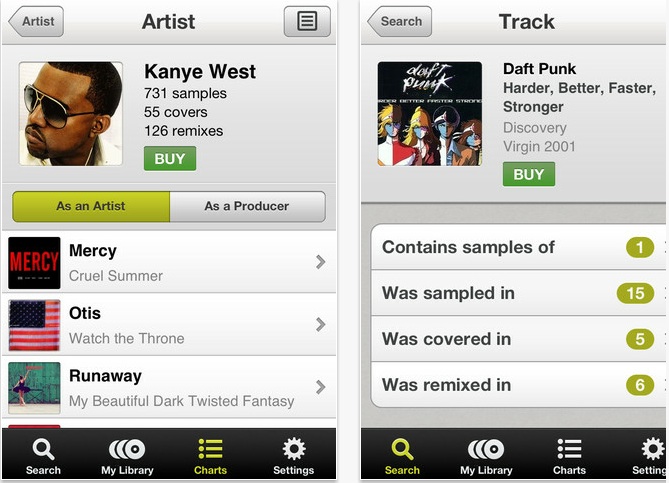Tap the BUY button for Daft Punk track
The height and width of the screenshot is (483, 669).
[529, 174]
